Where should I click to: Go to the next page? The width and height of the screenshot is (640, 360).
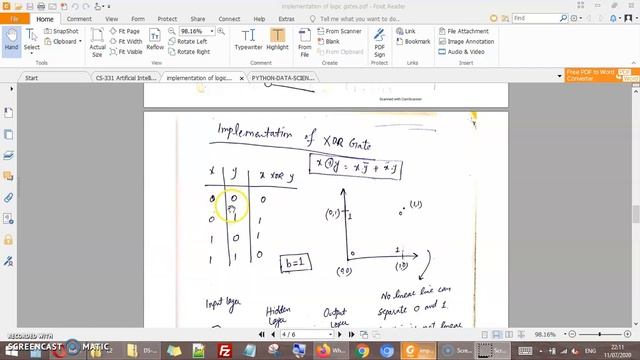340,335
